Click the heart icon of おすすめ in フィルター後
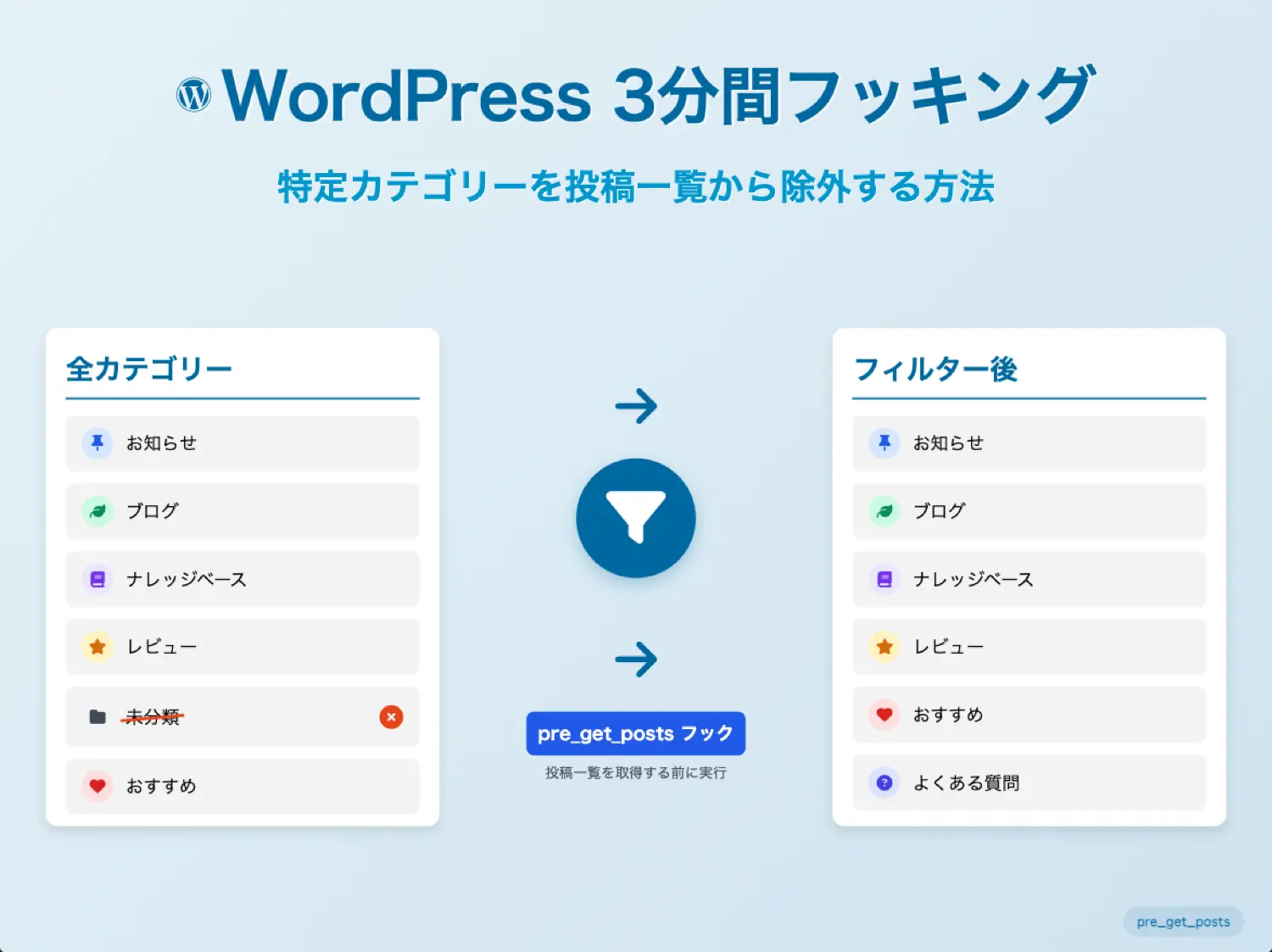 [884, 715]
